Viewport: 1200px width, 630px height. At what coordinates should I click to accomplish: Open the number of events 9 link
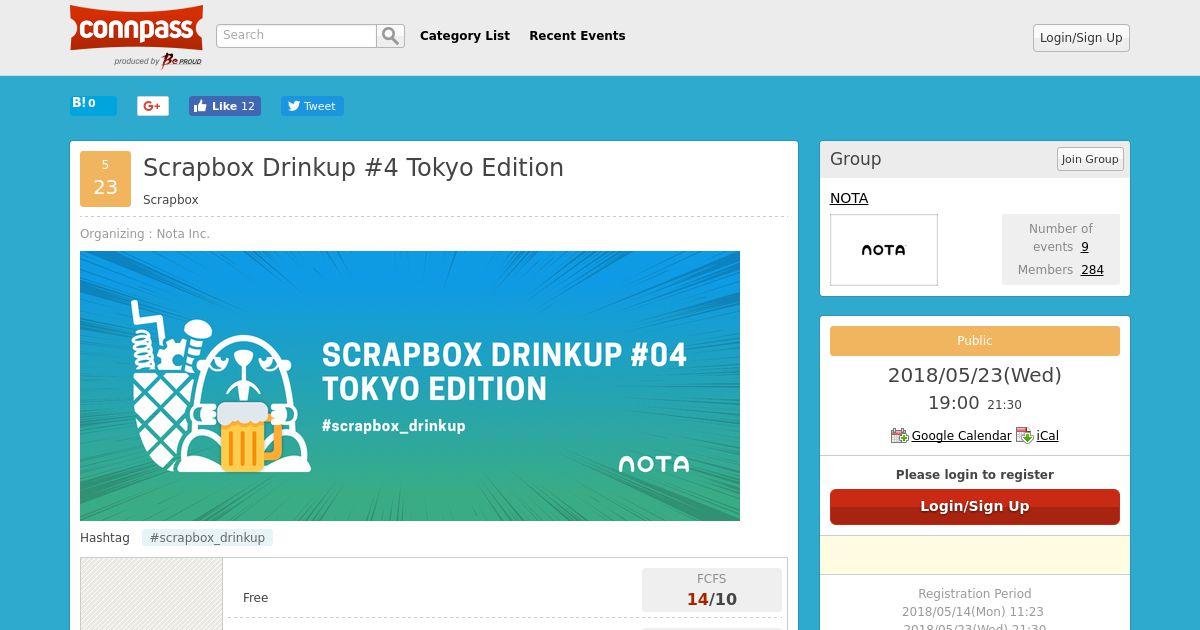coord(1085,247)
